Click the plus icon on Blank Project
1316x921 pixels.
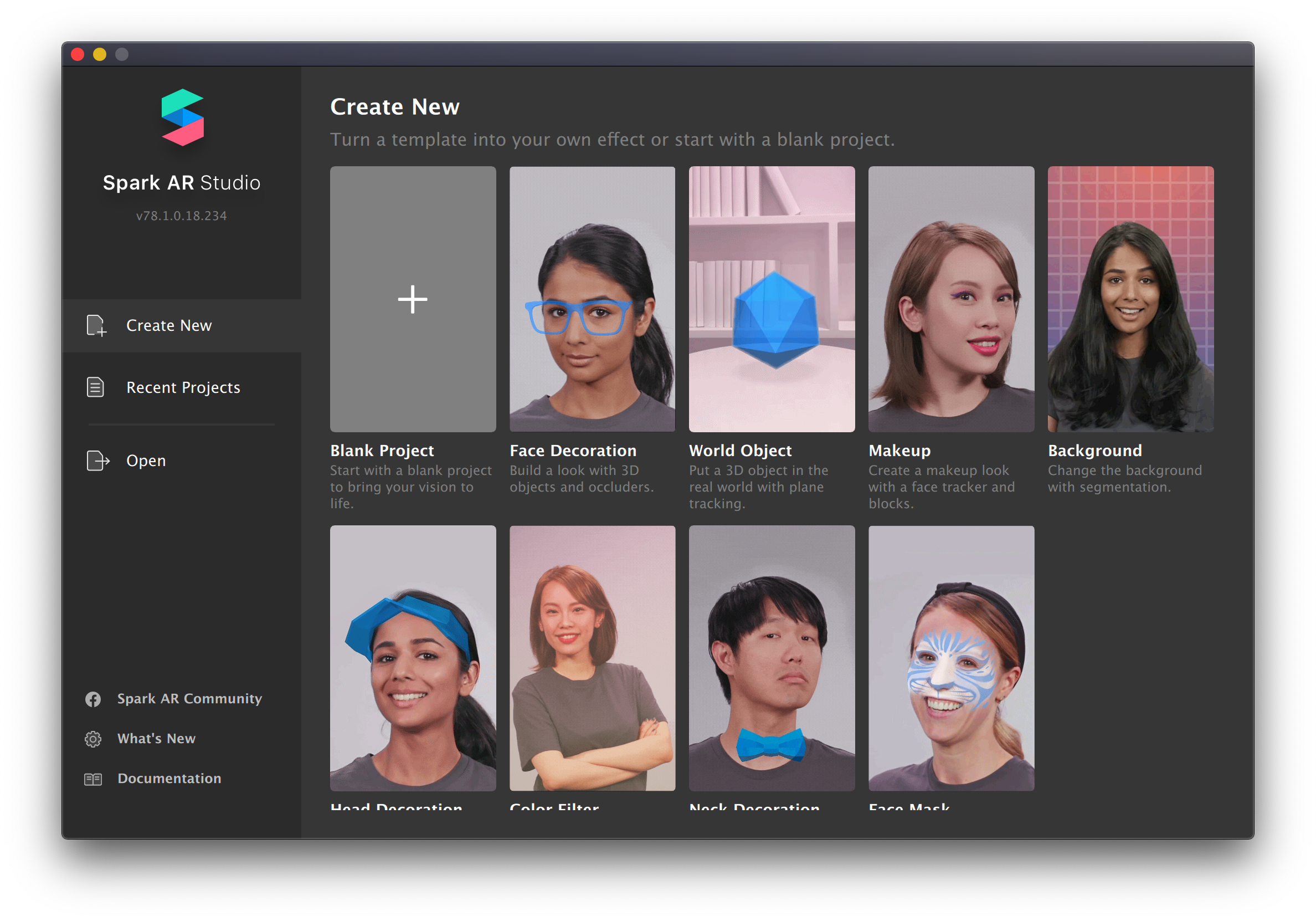(x=413, y=299)
